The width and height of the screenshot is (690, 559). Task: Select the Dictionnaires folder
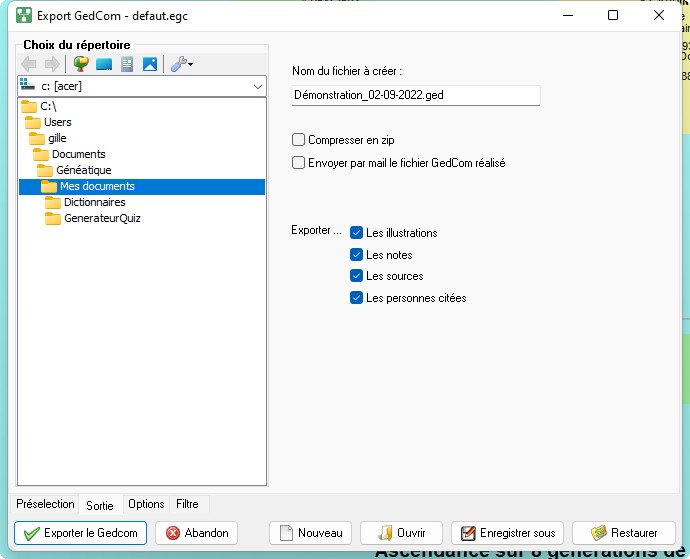[85, 202]
